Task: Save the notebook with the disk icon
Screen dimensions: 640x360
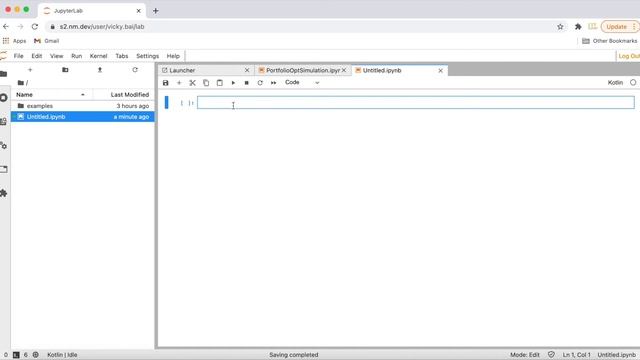Action: click(x=165, y=83)
